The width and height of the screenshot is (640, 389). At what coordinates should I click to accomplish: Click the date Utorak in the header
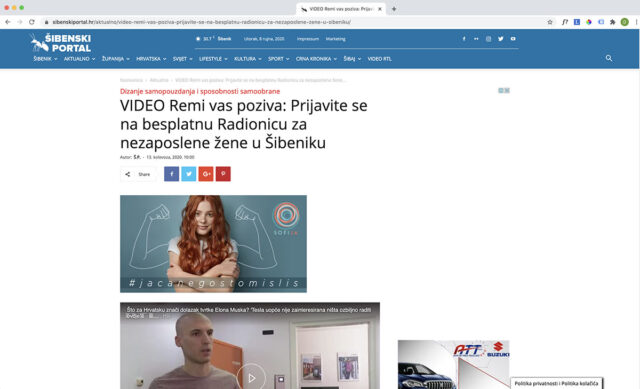pyautogui.click(x=264, y=39)
